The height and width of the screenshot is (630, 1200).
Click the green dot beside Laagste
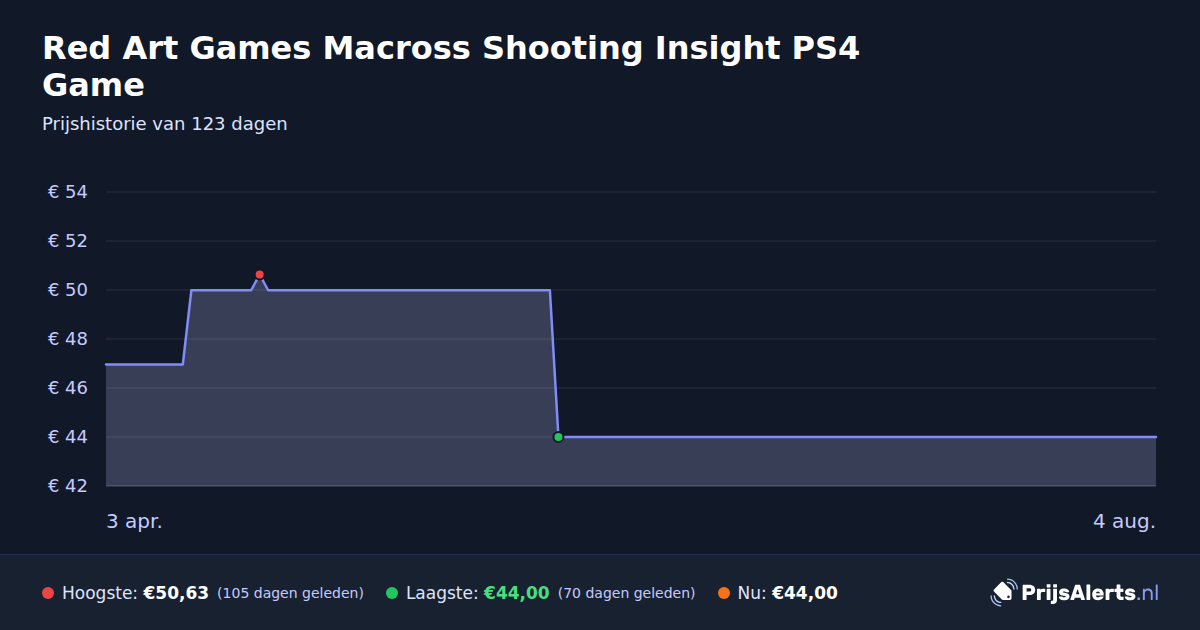tap(392, 593)
